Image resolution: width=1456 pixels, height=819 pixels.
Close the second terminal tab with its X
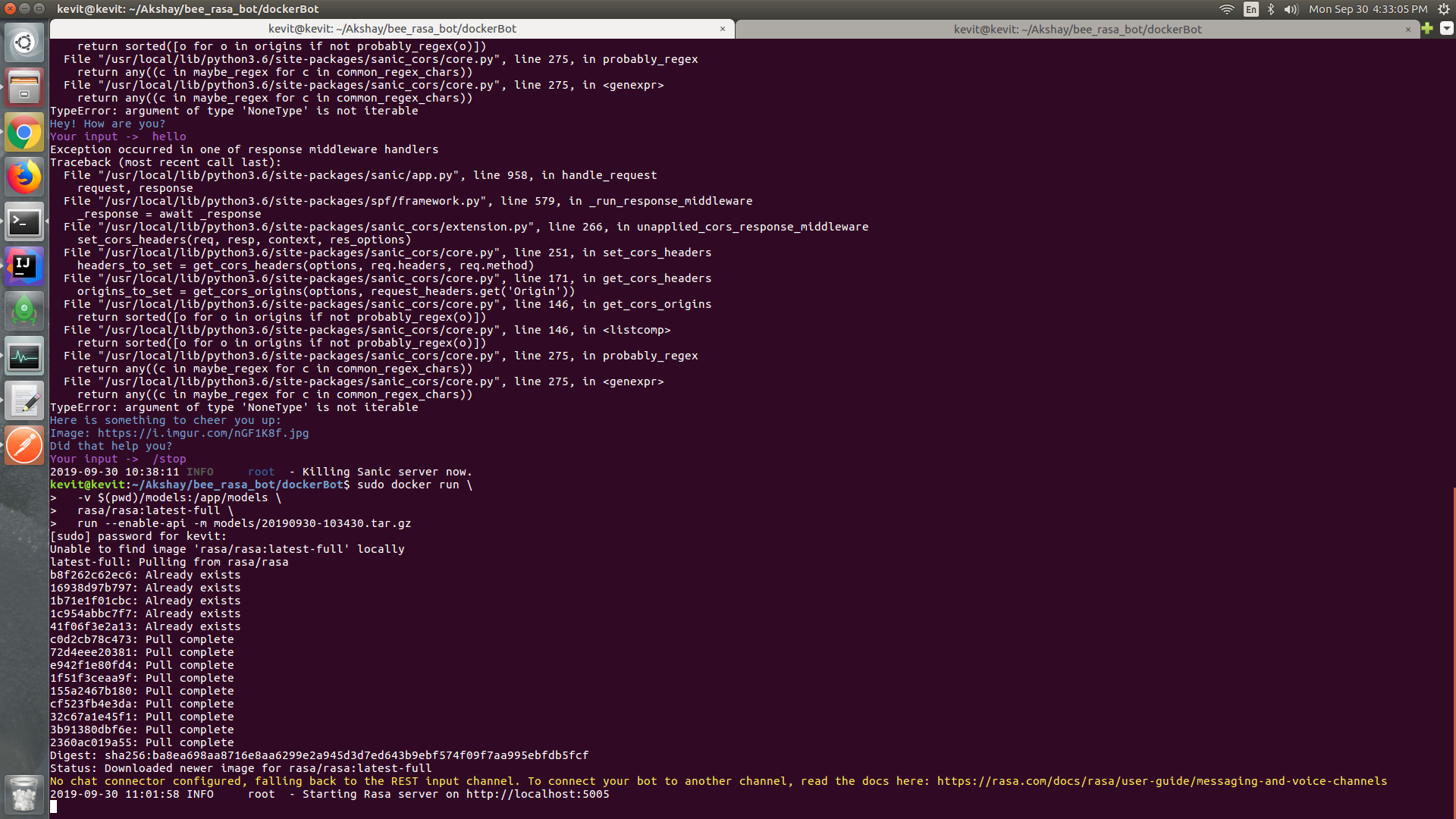(x=1408, y=29)
